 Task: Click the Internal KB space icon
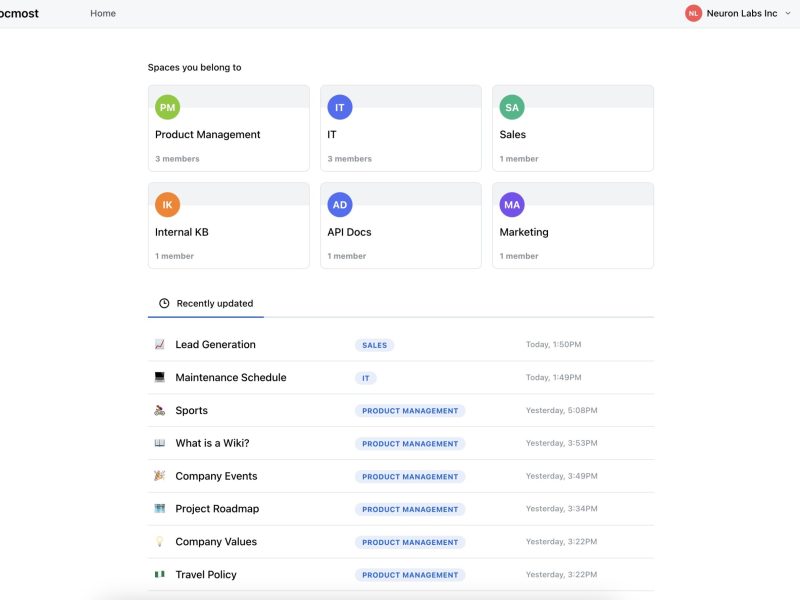point(167,204)
